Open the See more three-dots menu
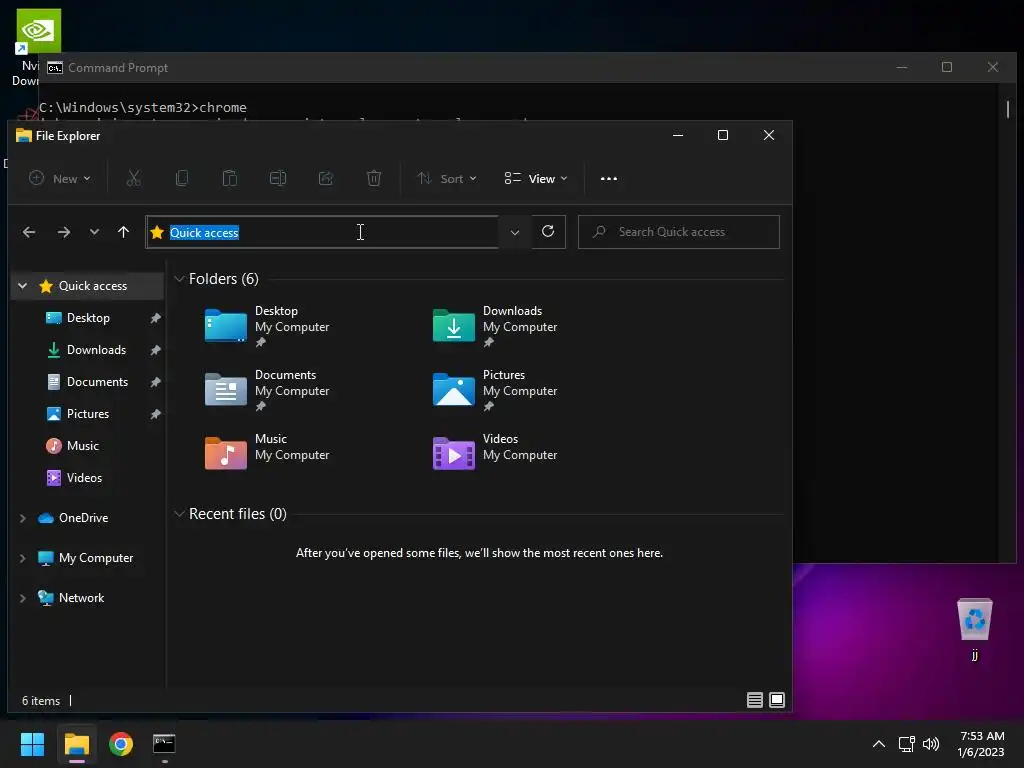Image resolution: width=1024 pixels, height=768 pixels. (x=609, y=178)
